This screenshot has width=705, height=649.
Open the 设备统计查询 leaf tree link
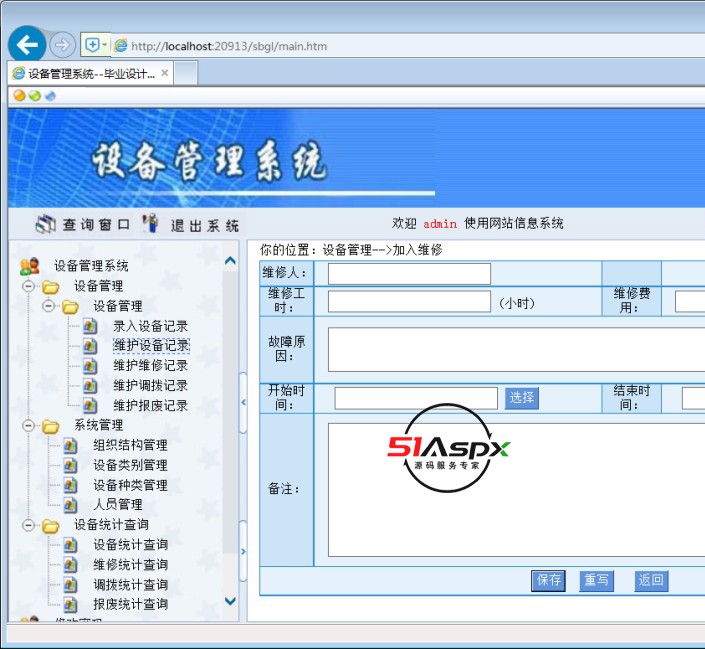(130, 544)
